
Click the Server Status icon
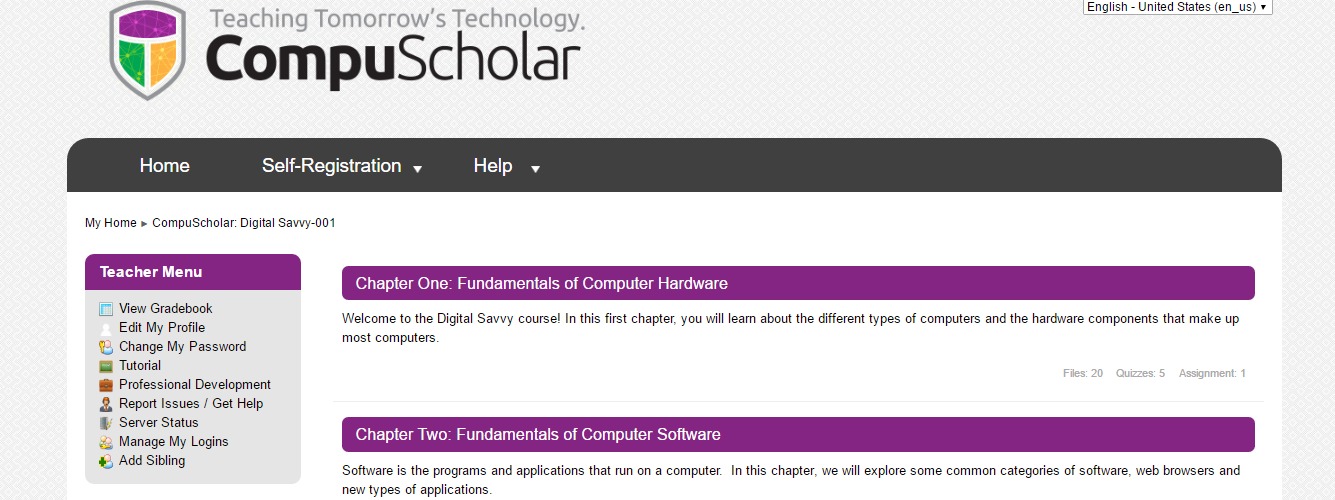(106, 423)
